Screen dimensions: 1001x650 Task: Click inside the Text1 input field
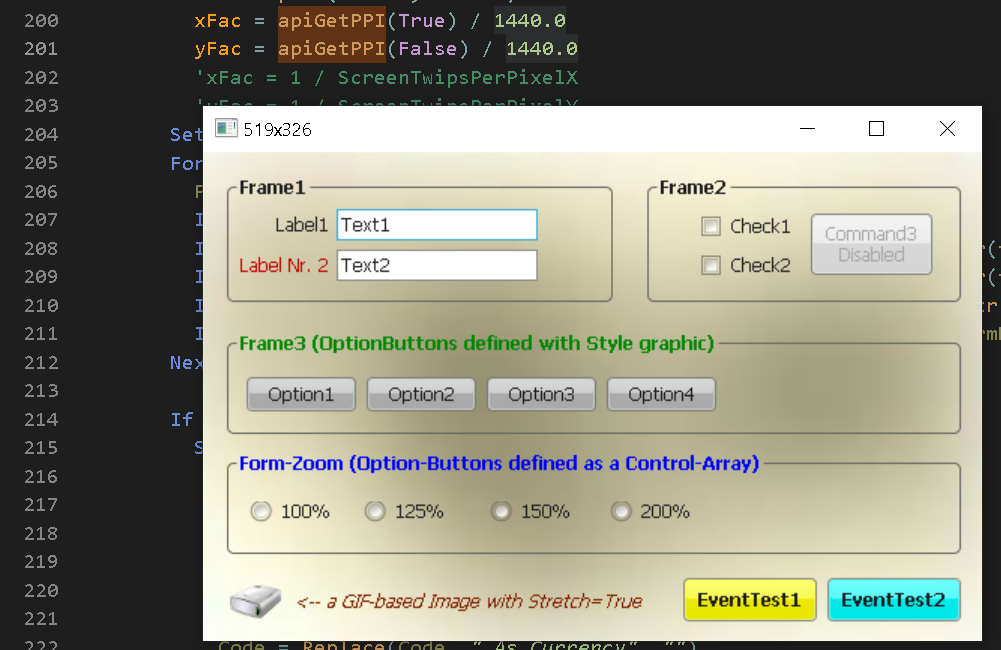click(x=436, y=225)
